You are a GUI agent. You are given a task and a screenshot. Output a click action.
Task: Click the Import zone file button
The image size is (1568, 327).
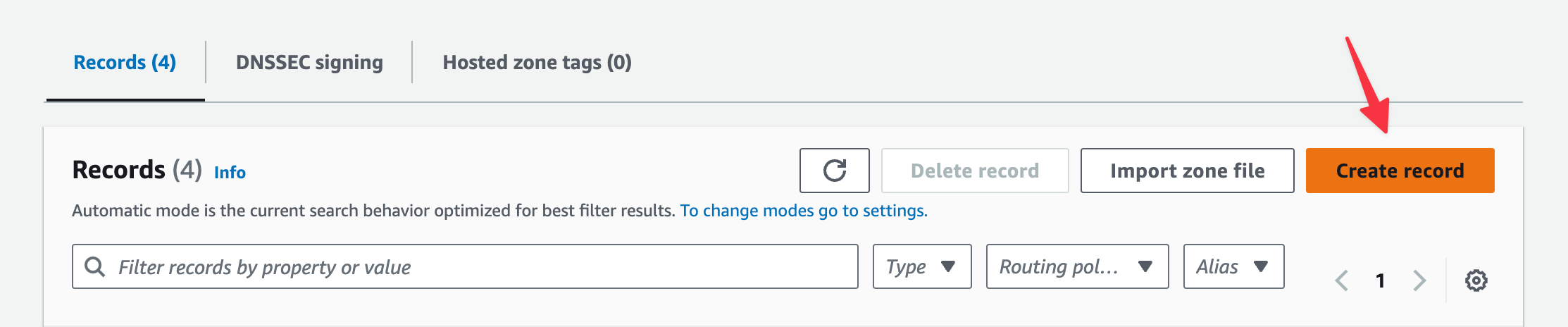coord(1187,171)
